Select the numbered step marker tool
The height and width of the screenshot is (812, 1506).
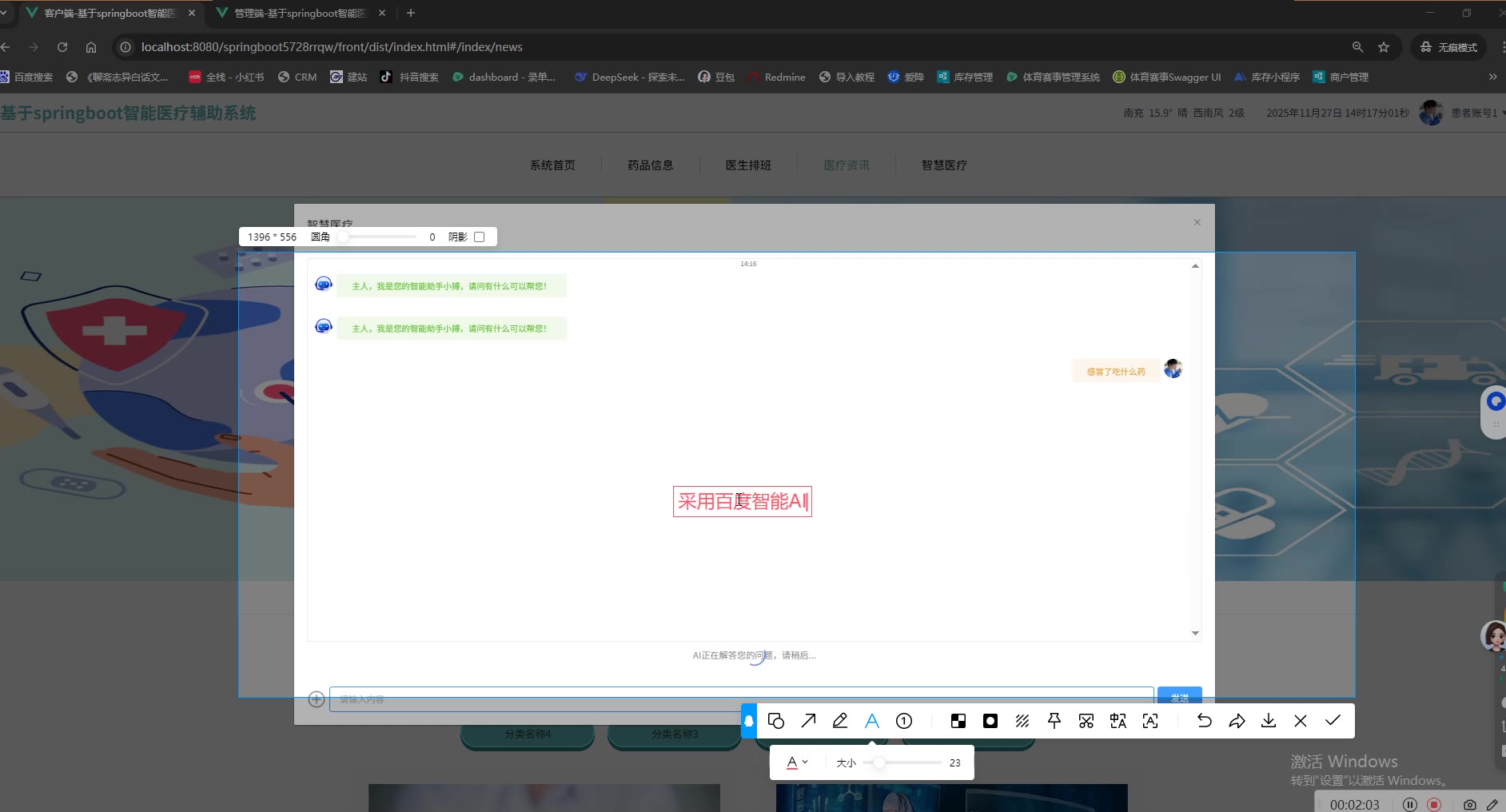[904, 721]
